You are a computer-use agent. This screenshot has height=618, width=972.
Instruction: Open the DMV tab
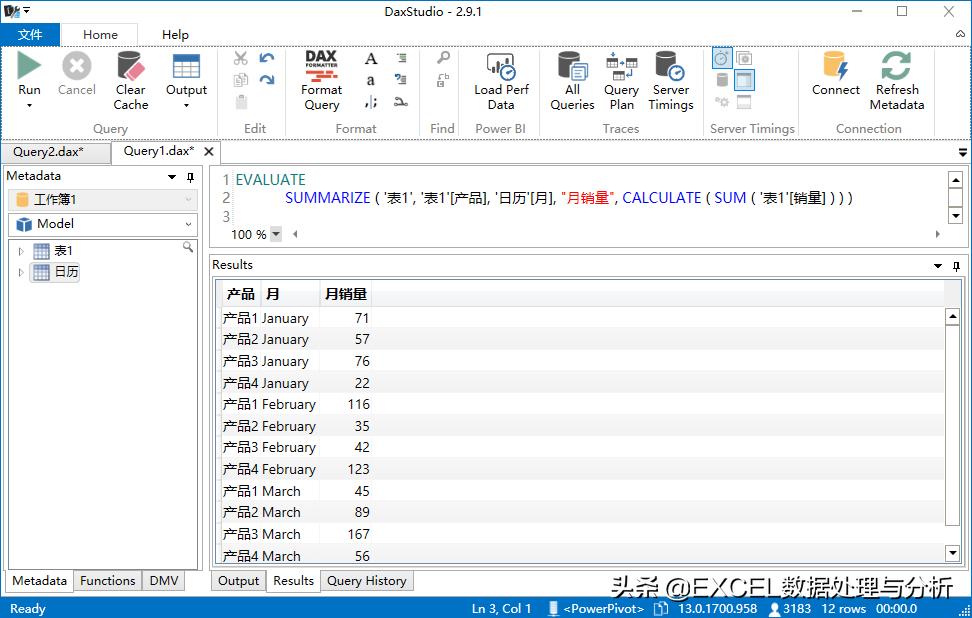pyautogui.click(x=164, y=581)
